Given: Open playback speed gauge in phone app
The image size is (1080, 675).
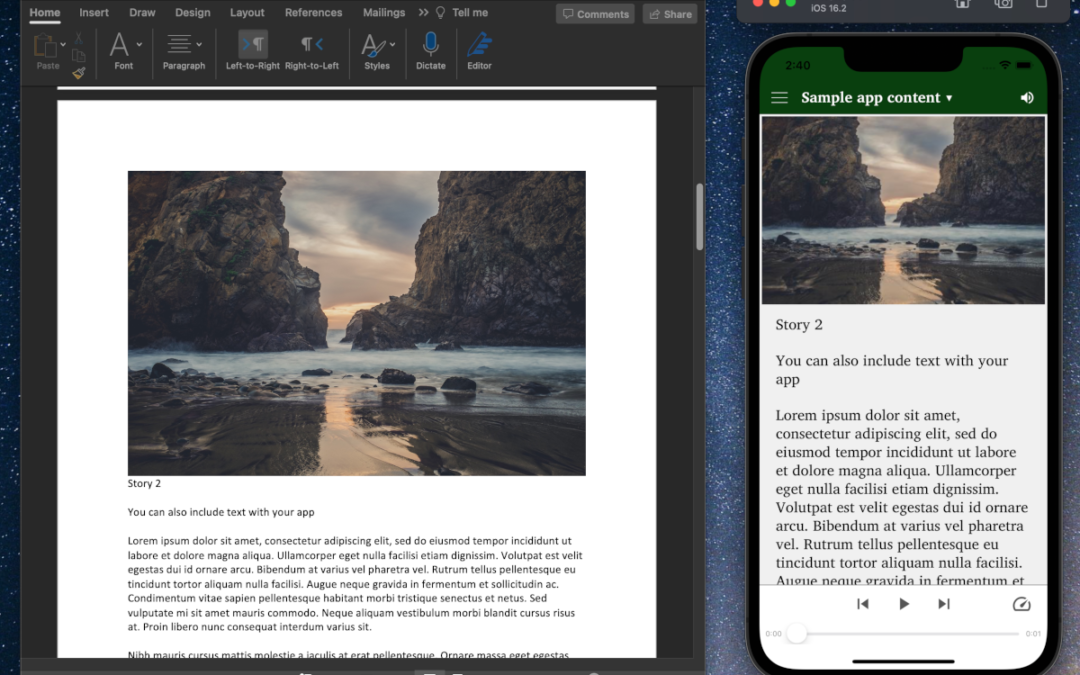Looking at the screenshot, I should [x=1021, y=604].
